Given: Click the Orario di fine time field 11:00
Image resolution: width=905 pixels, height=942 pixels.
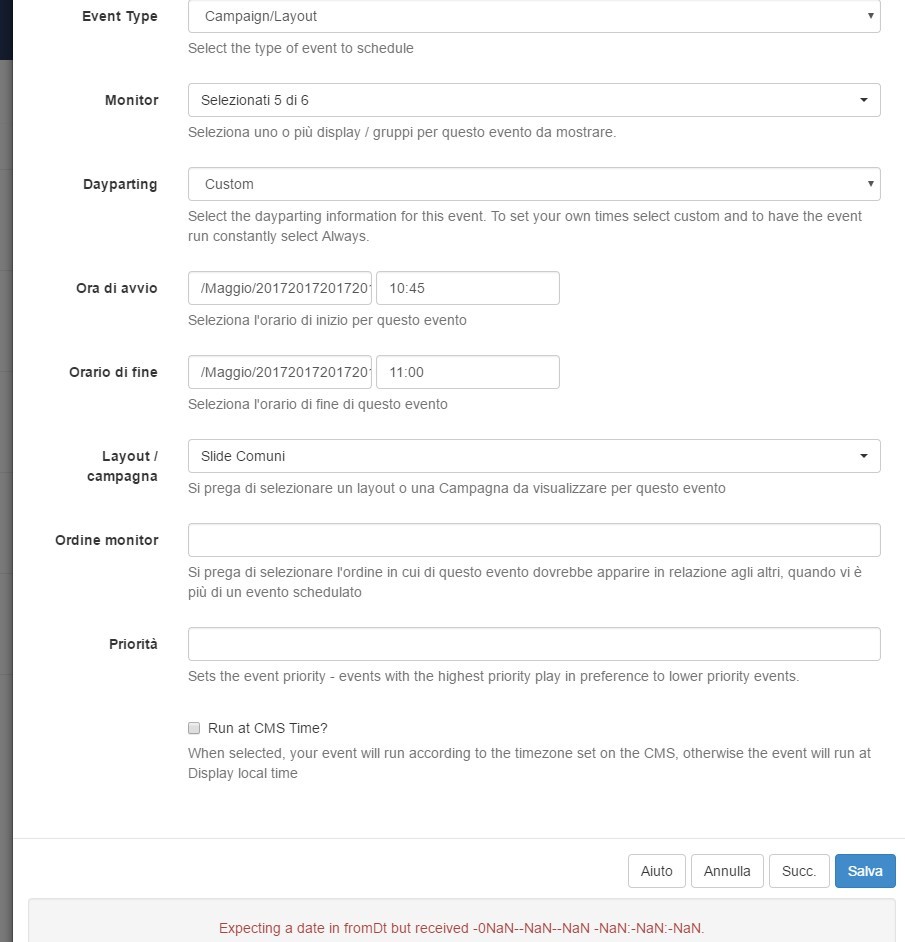Looking at the screenshot, I should (468, 372).
